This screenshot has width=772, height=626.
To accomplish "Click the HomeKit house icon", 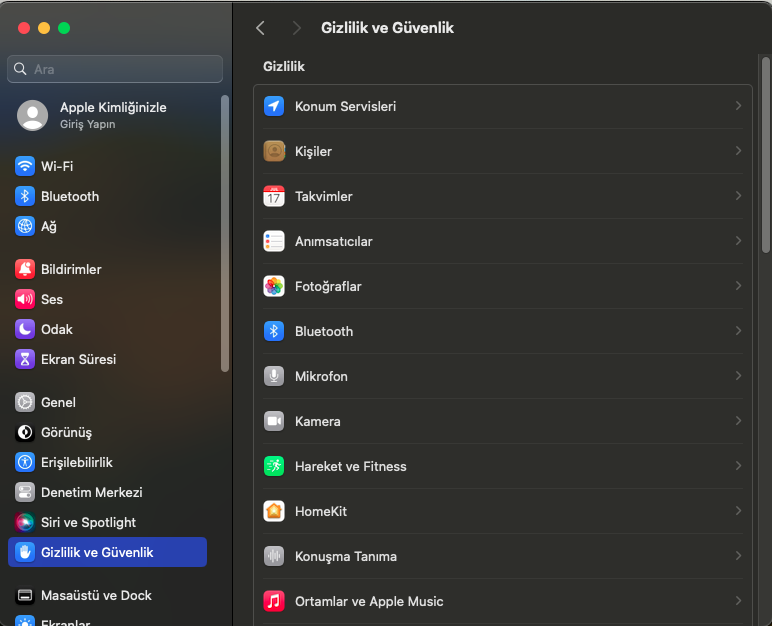I will click(x=274, y=511).
